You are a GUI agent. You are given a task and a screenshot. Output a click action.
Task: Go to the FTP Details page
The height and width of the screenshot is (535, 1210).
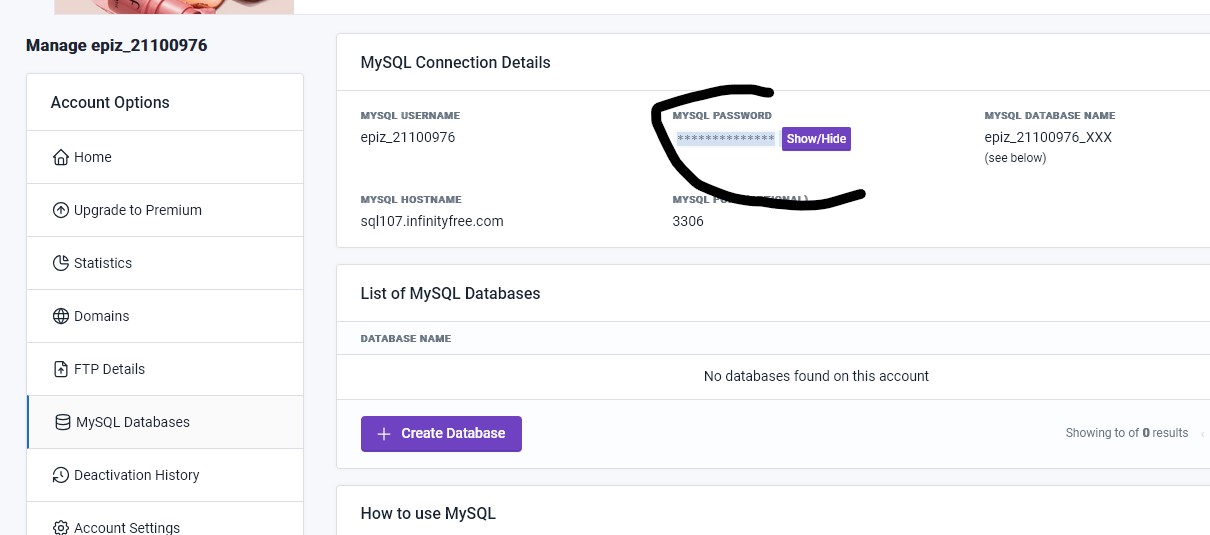[109, 369]
